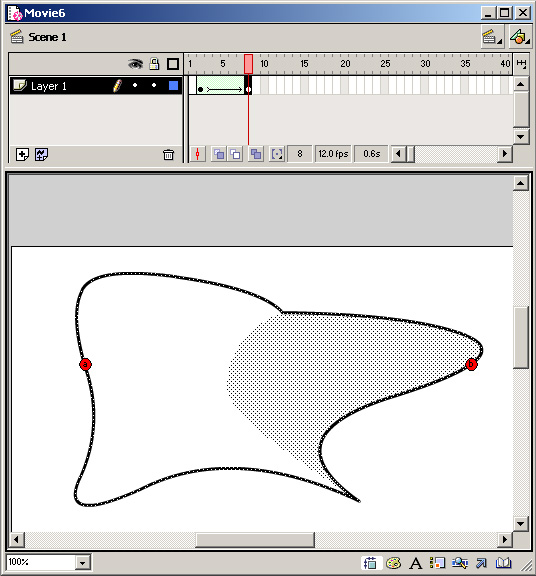The image size is (536, 576).
Task: Open the Edit Scene dropdown
Action: 492,37
